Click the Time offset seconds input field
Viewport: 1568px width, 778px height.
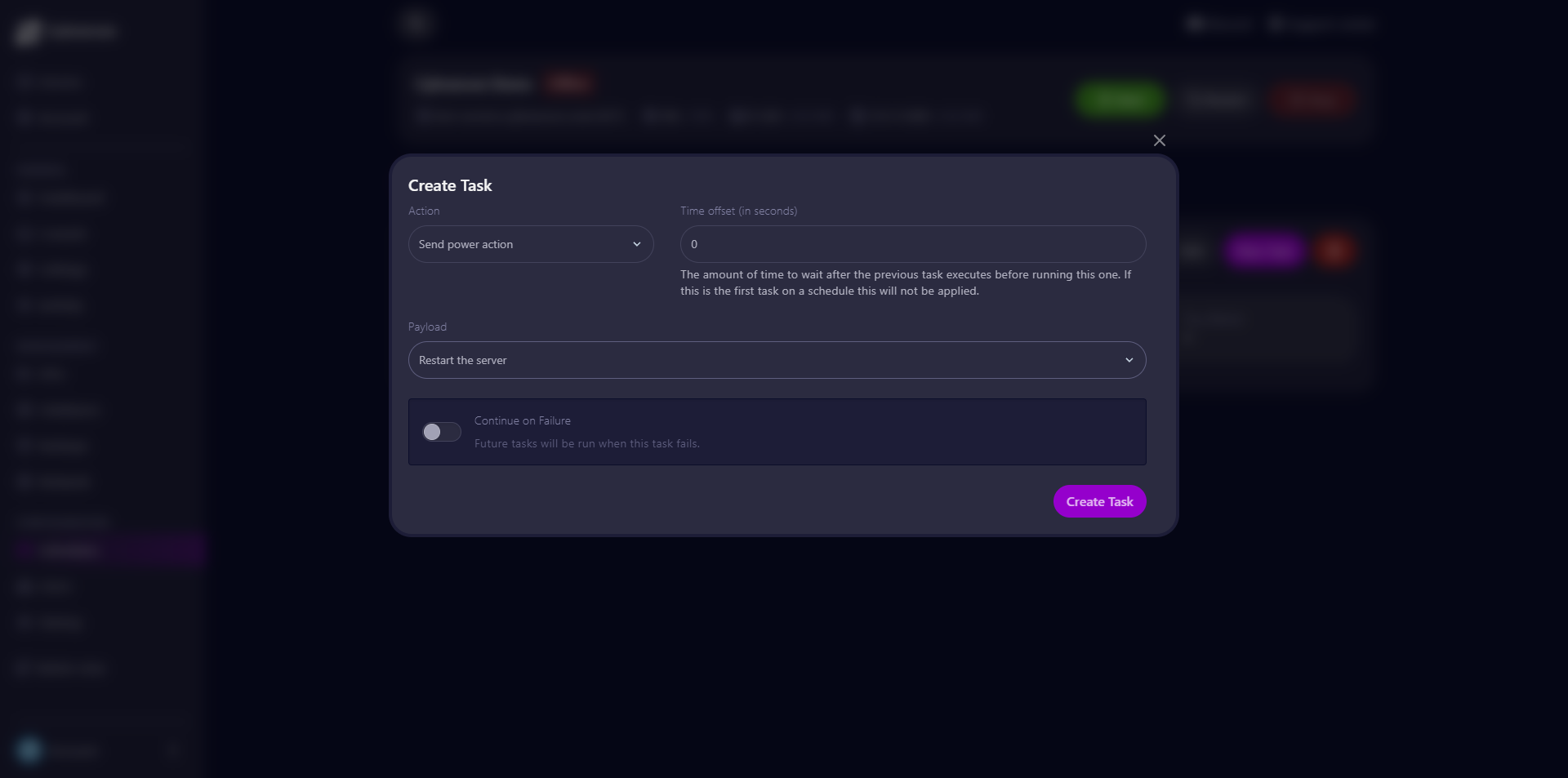(x=912, y=244)
